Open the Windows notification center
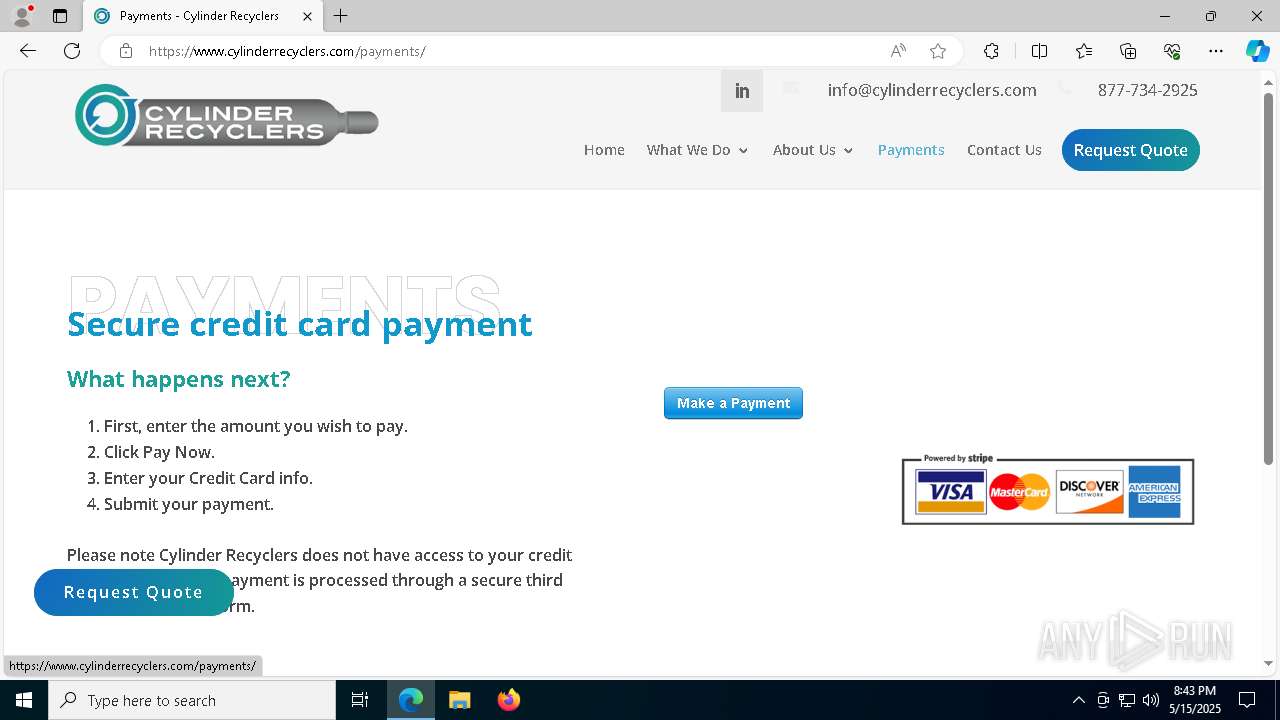Image resolution: width=1280 pixels, height=720 pixels. (x=1247, y=700)
